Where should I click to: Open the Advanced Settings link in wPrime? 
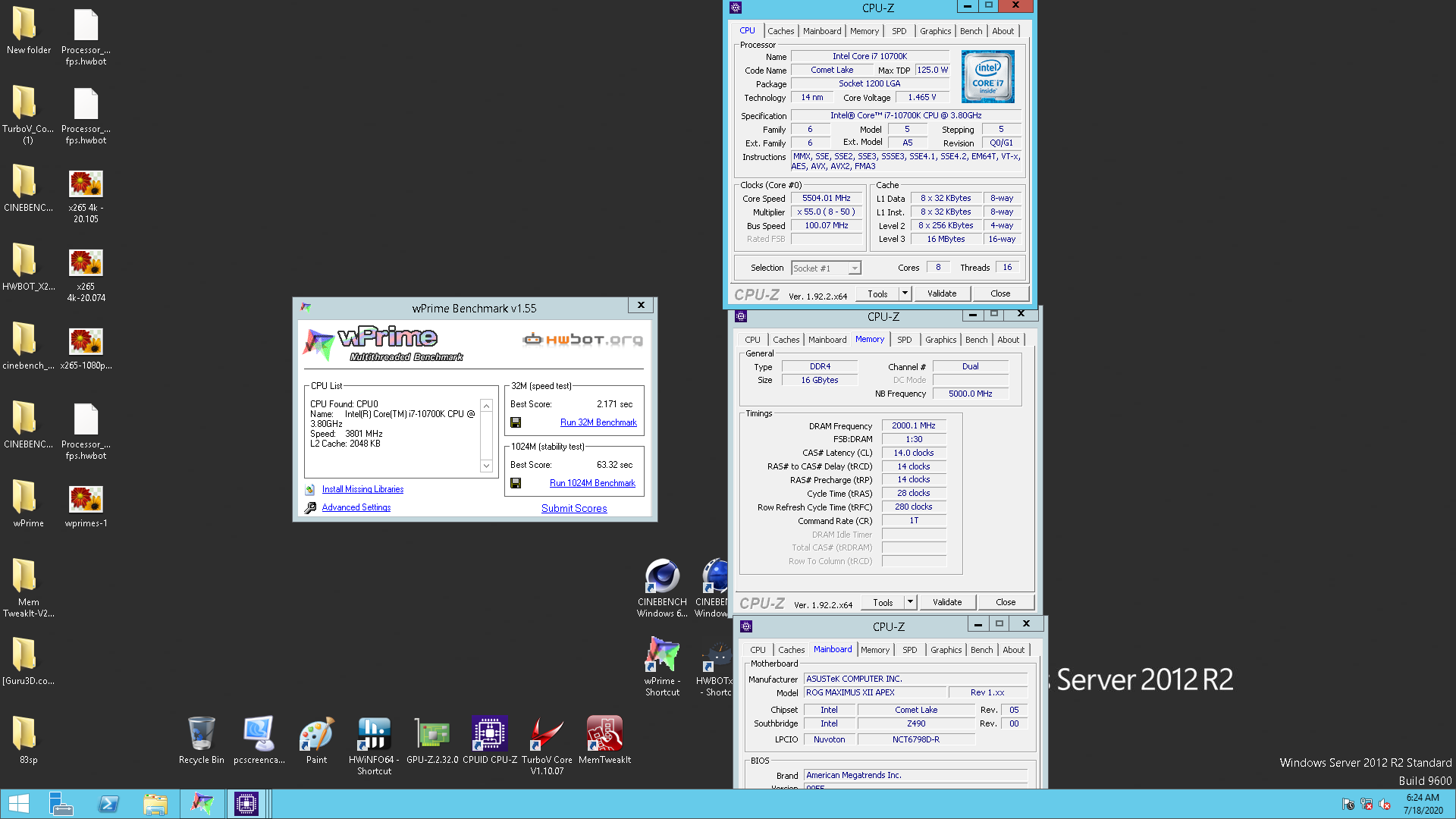pos(356,507)
